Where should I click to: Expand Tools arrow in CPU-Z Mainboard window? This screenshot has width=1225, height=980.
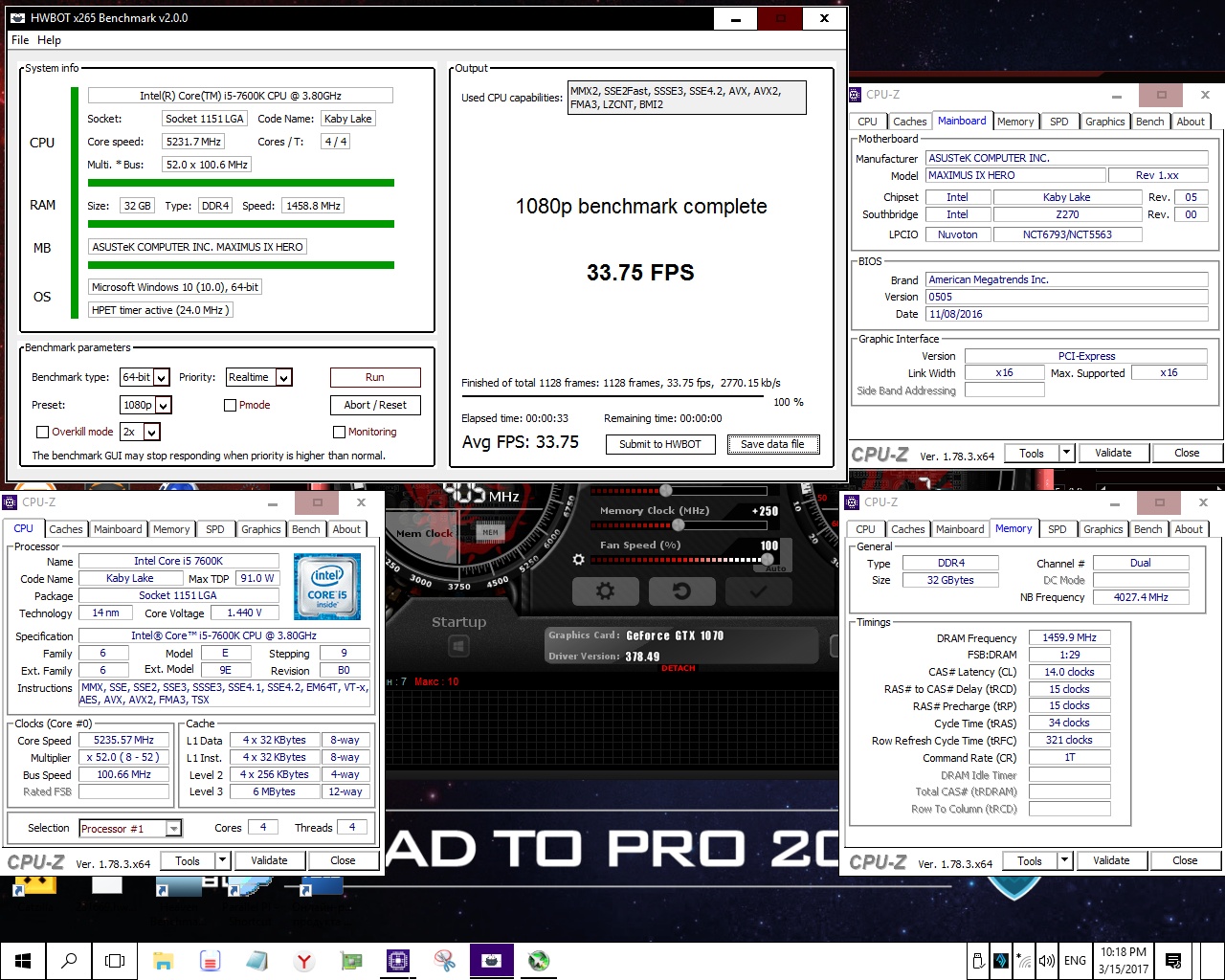[x=1068, y=454]
